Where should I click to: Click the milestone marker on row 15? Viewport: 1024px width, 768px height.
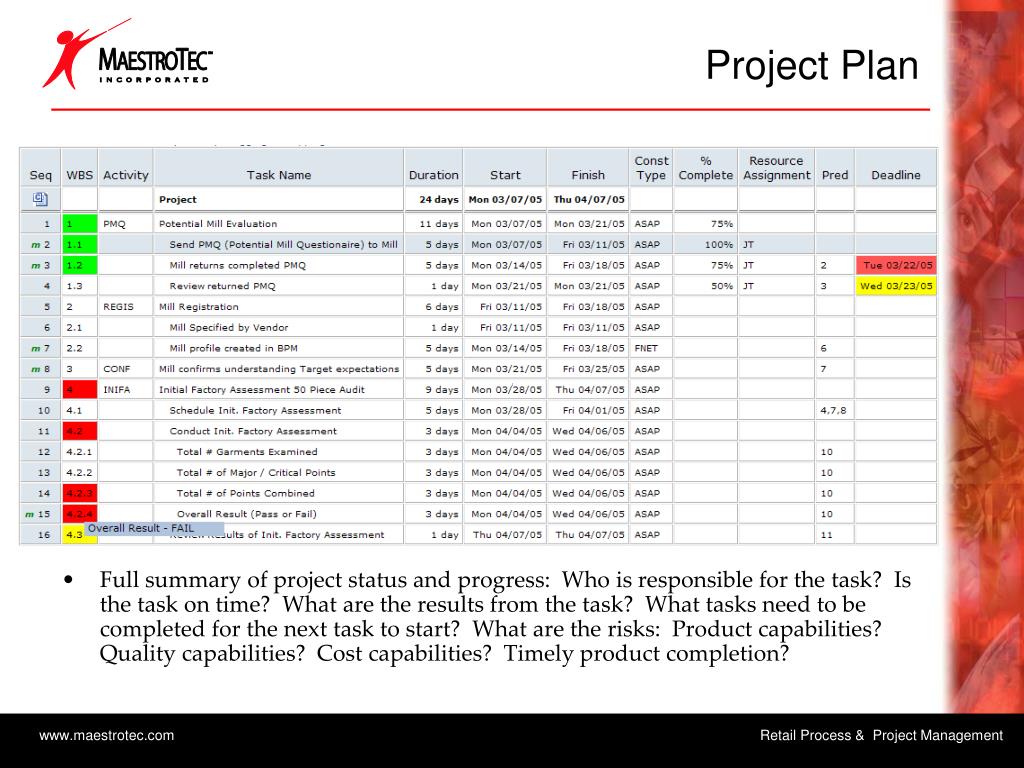[x=29, y=514]
